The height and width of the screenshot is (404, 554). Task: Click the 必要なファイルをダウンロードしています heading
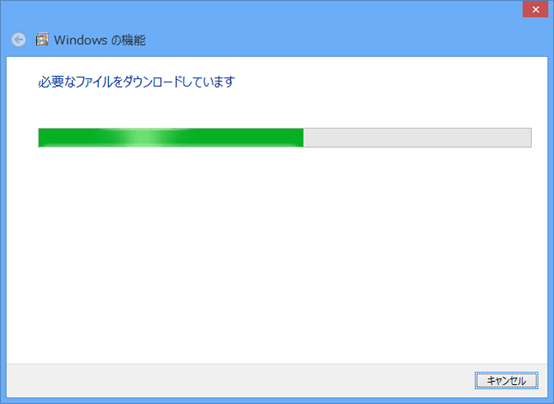(136, 82)
